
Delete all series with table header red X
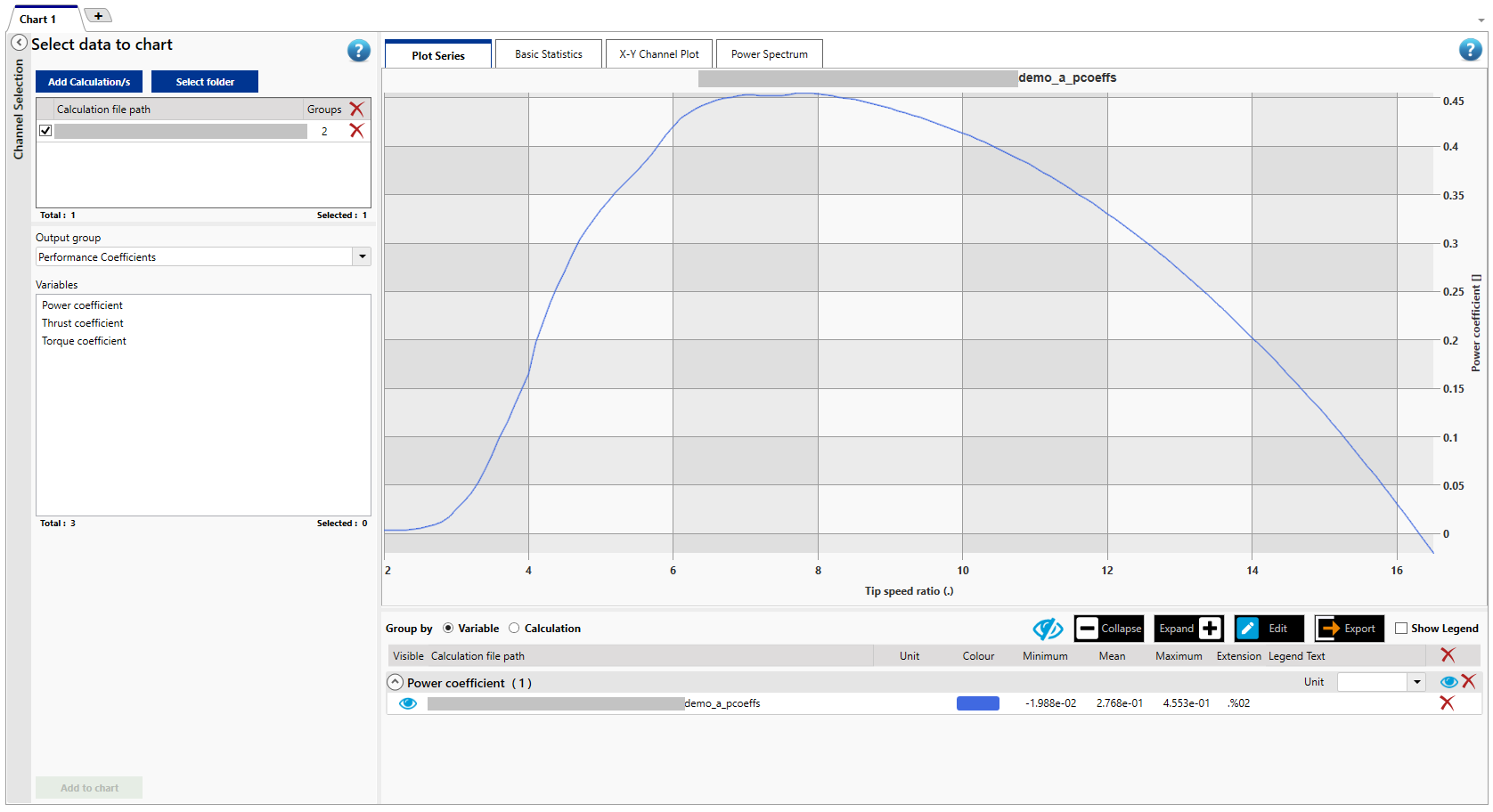1448,655
